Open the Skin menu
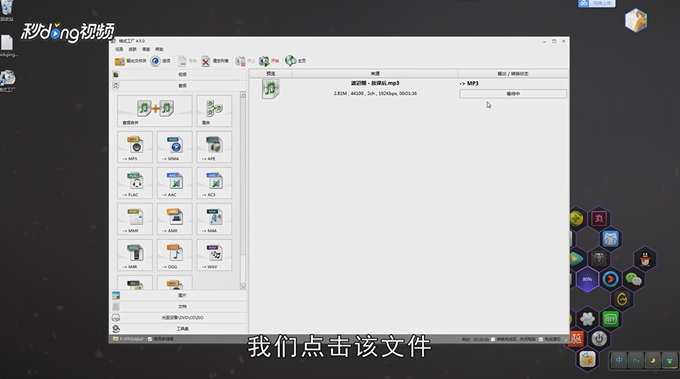Image resolution: width=680 pixels, height=379 pixels. [x=133, y=49]
